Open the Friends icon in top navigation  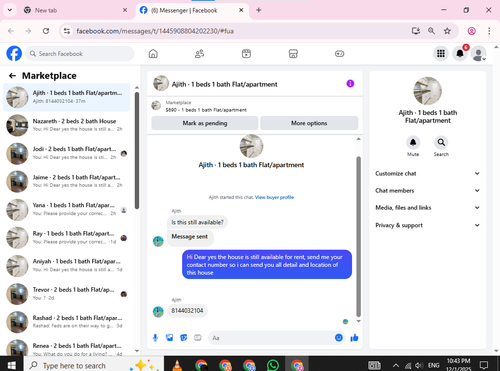click(199, 54)
